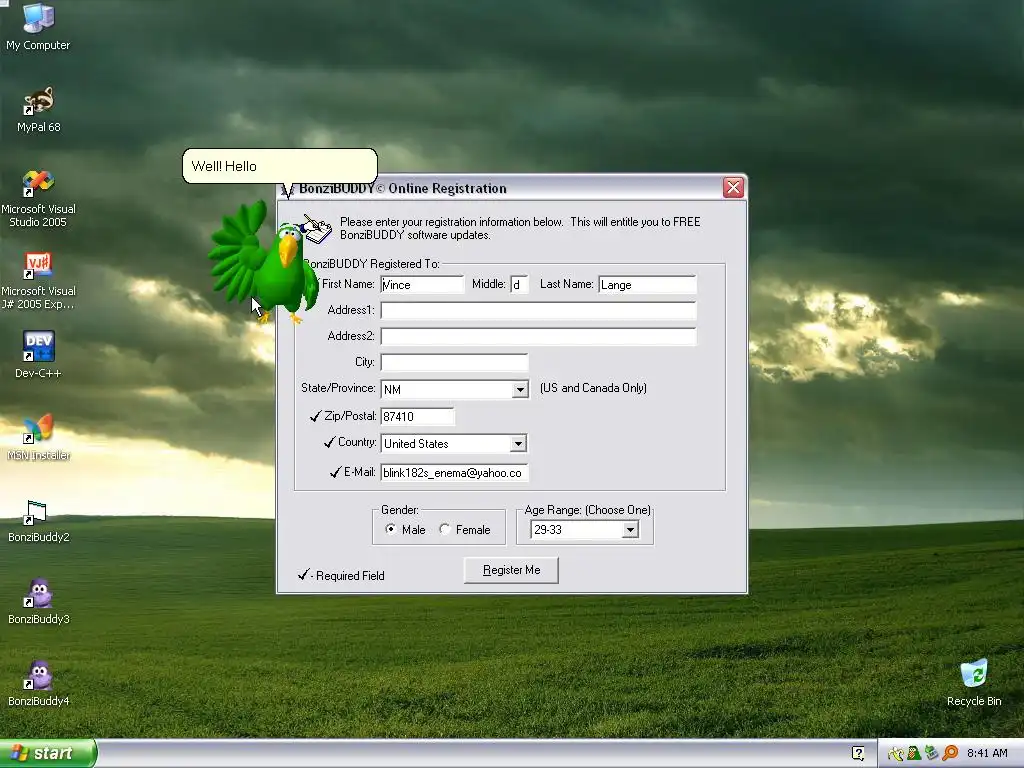
Task: Click the 'Well! Hello' speech balloon
Action: [280, 166]
